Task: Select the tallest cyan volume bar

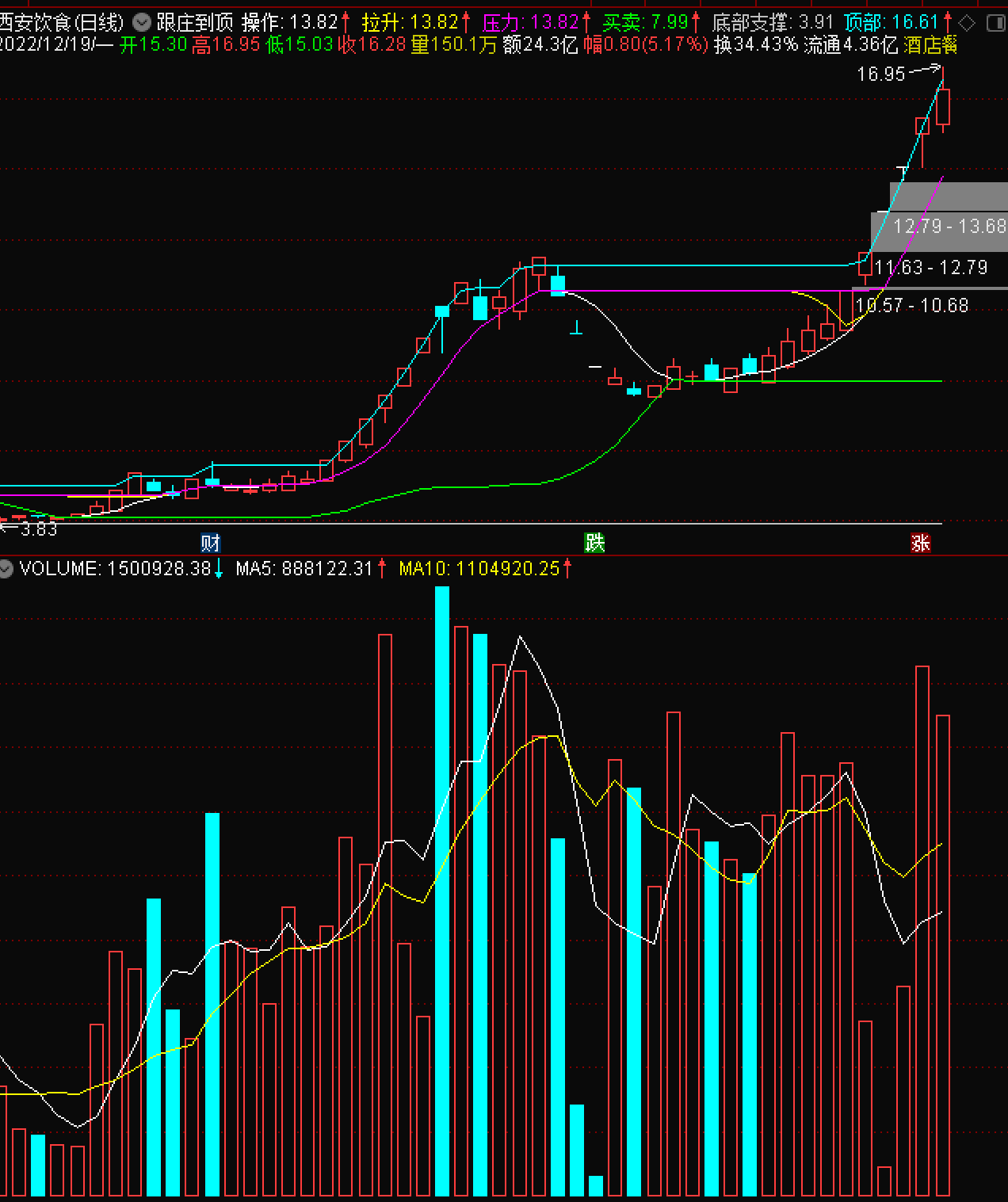Action: tap(442, 891)
